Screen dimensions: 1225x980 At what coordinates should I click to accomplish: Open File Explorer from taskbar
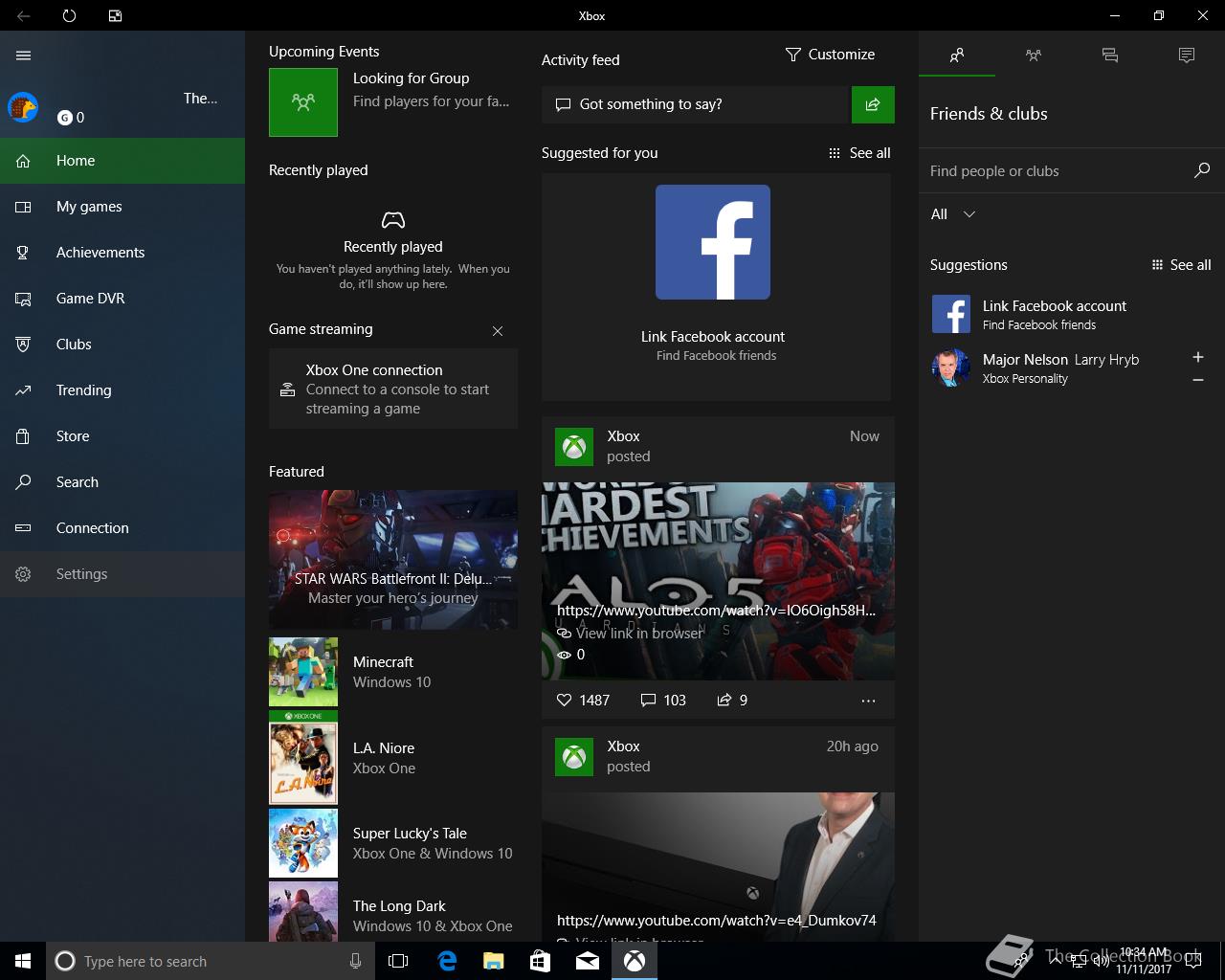[494, 961]
